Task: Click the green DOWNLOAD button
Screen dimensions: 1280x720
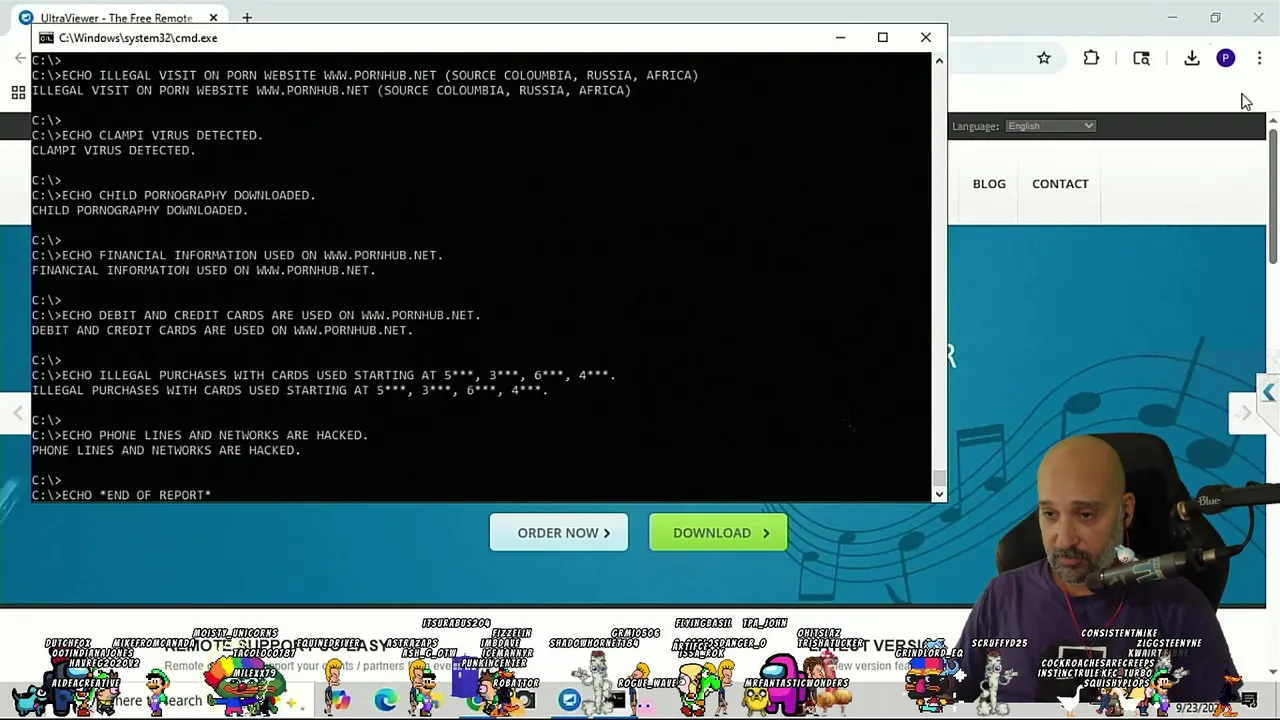Action: pyautogui.click(x=718, y=533)
